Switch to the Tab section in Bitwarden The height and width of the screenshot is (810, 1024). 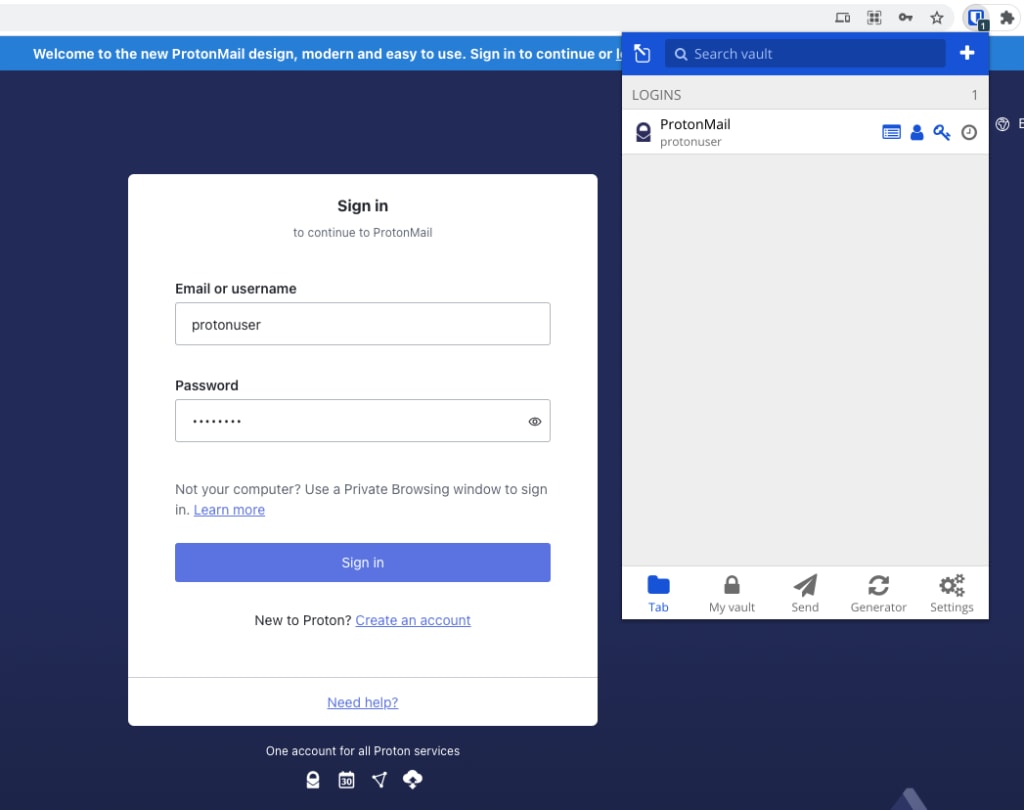point(658,594)
